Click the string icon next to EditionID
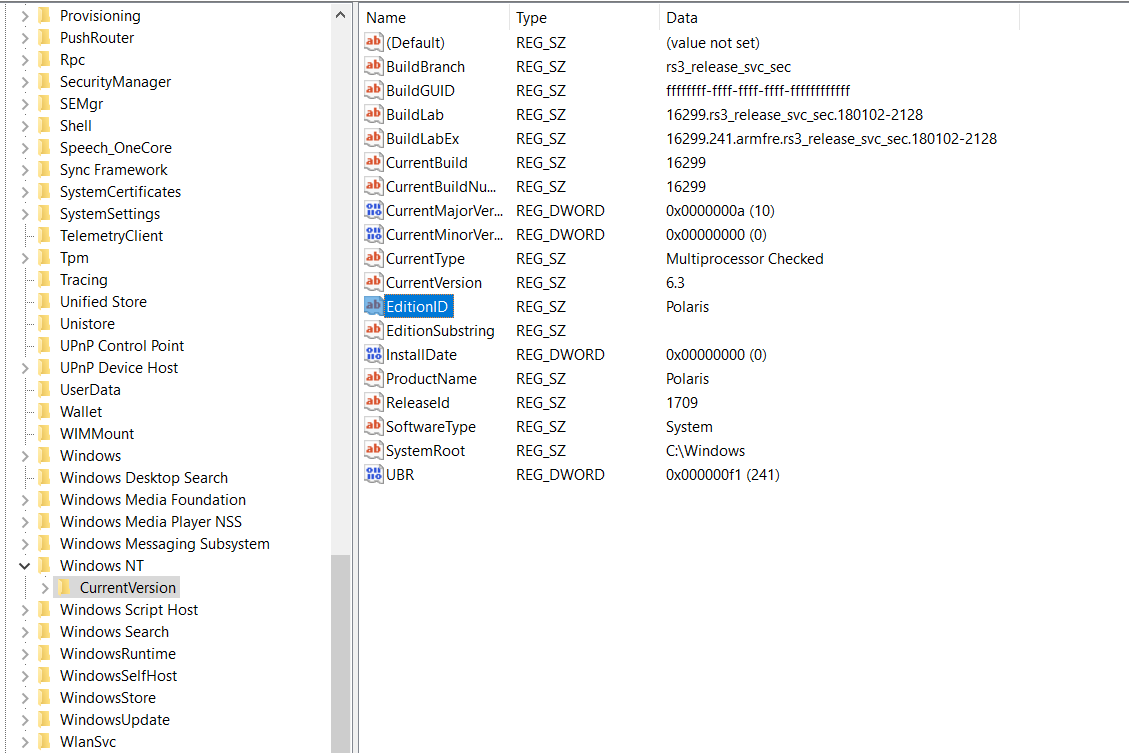1129x753 pixels. 372,306
